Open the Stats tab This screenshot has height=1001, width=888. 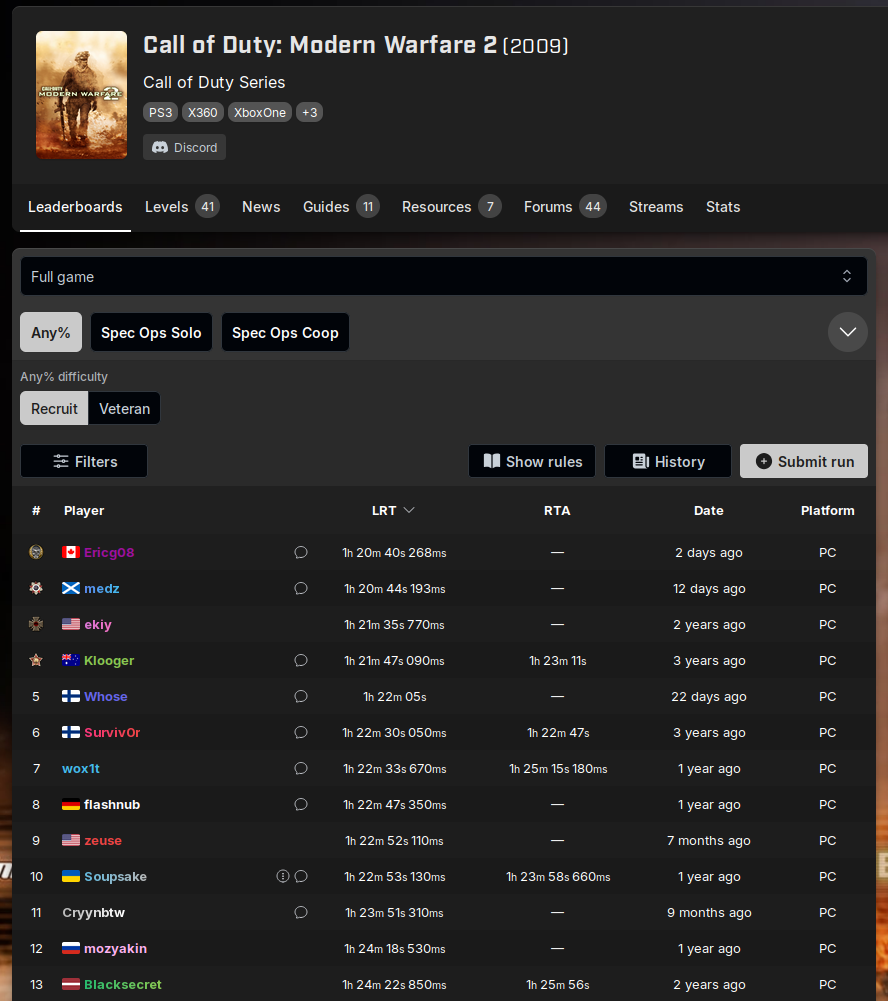click(x=723, y=207)
